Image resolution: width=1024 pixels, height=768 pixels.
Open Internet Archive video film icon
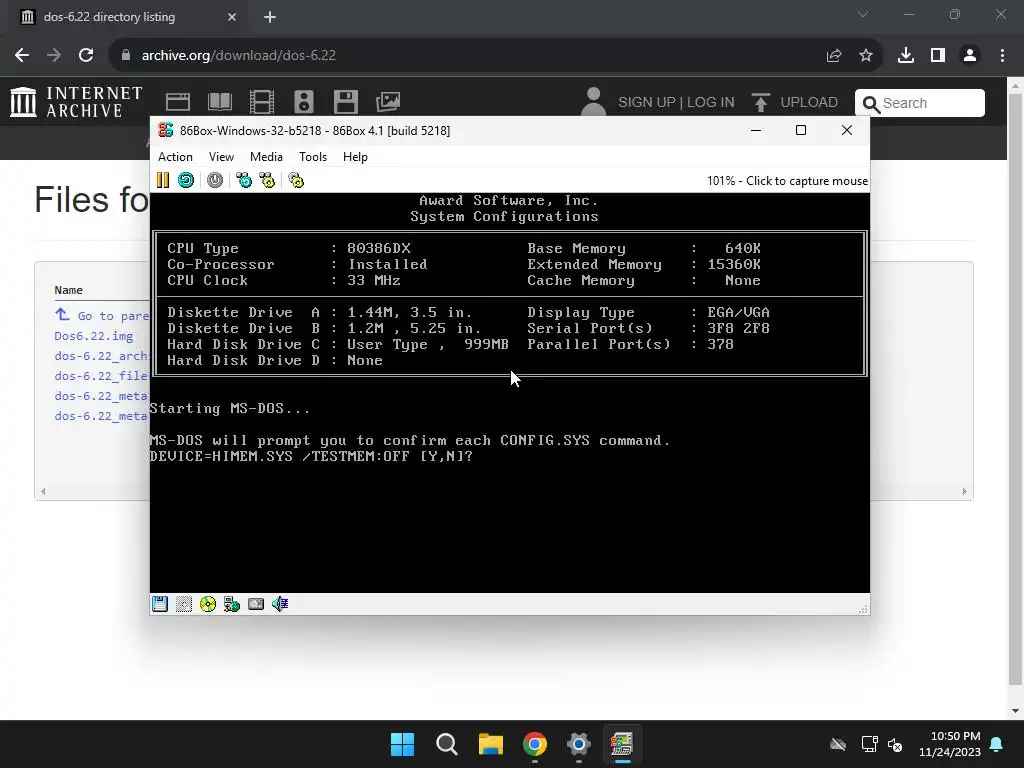point(261,102)
